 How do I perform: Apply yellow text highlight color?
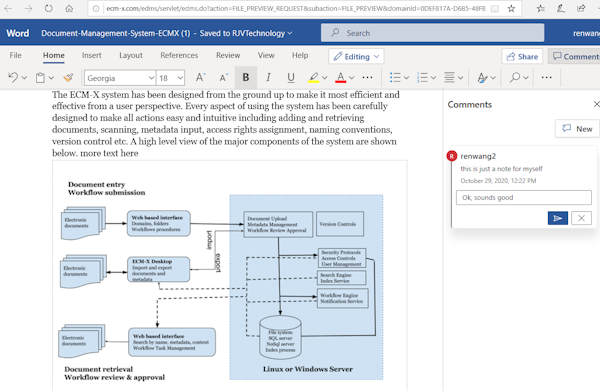(x=313, y=78)
